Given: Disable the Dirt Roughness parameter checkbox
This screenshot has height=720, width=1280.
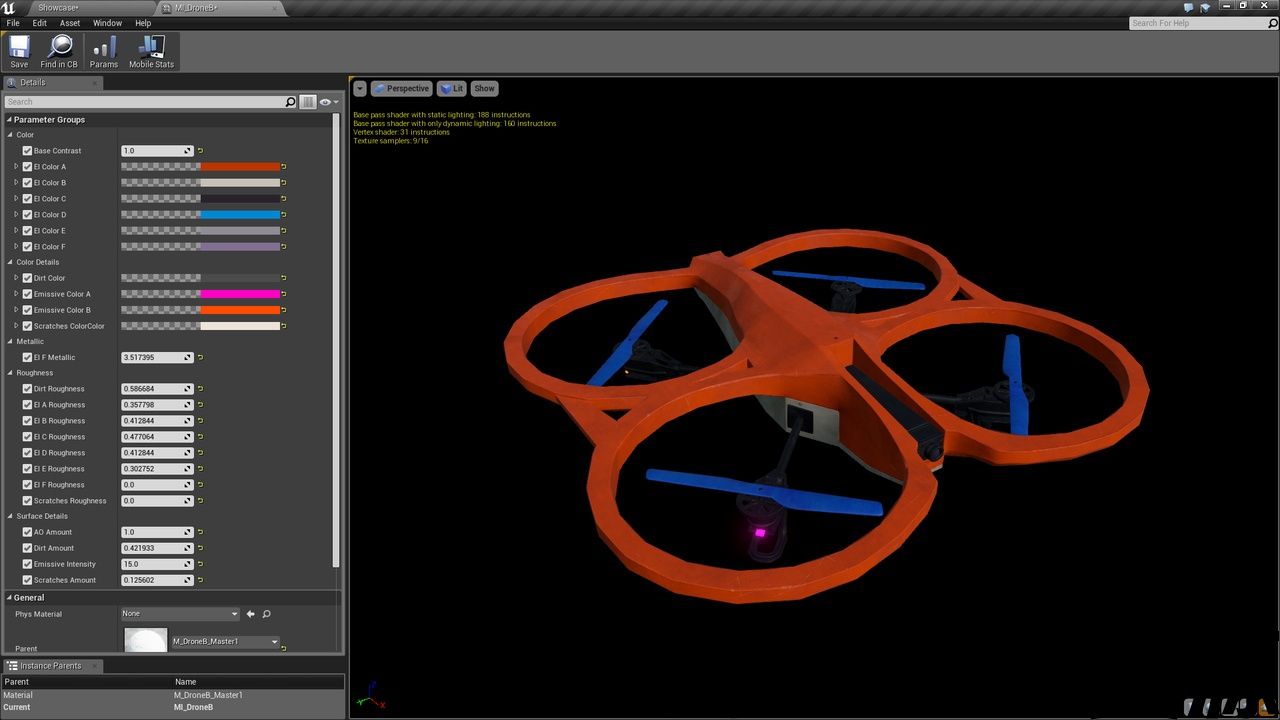Looking at the screenshot, I should point(28,389).
